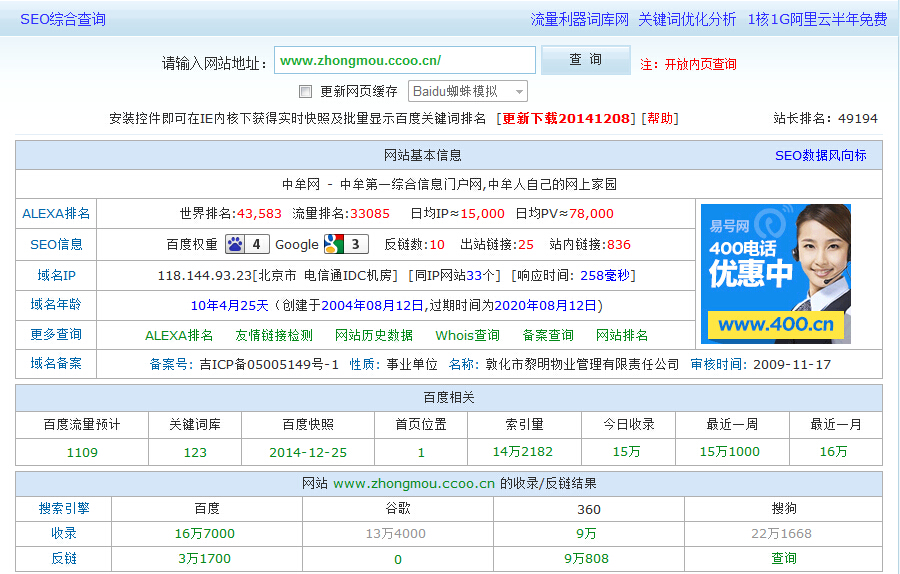This screenshot has width=900, height=574.
Task: Click the 日均PV value 78,000
Action: [591, 214]
